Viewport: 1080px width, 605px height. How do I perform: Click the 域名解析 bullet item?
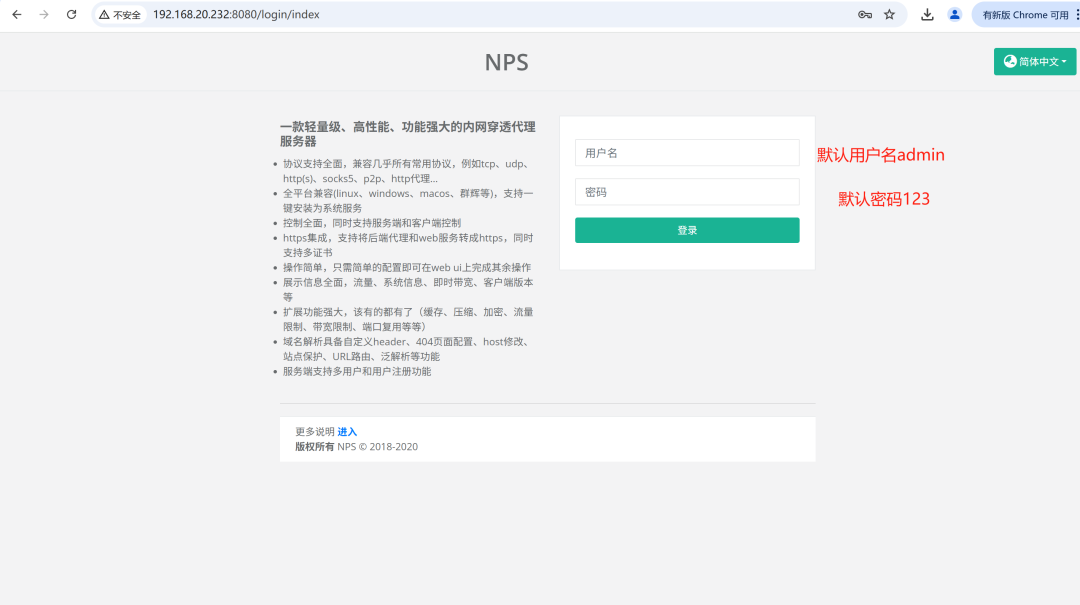(x=406, y=349)
